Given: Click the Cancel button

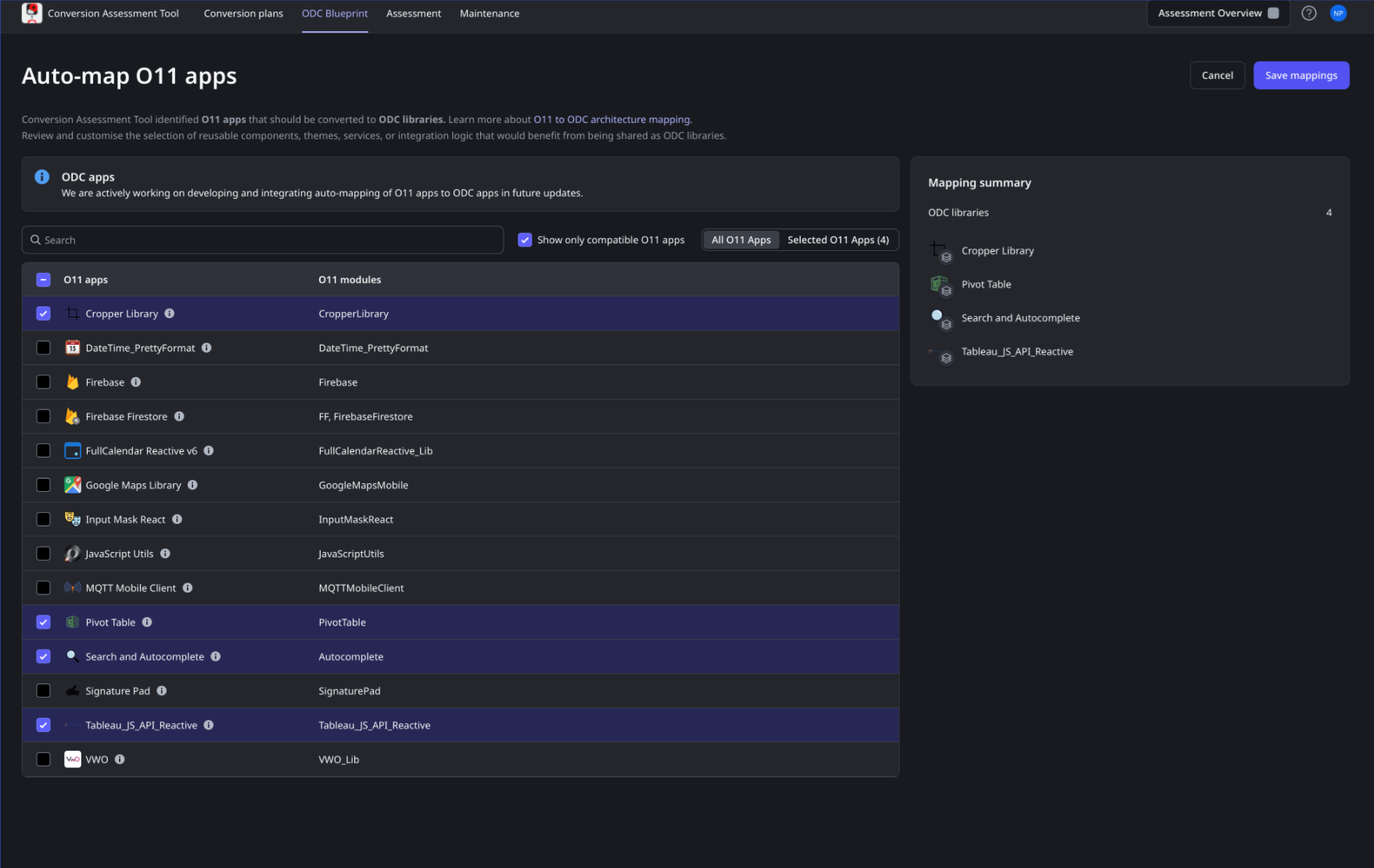Looking at the screenshot, I should coord(1218,76).
